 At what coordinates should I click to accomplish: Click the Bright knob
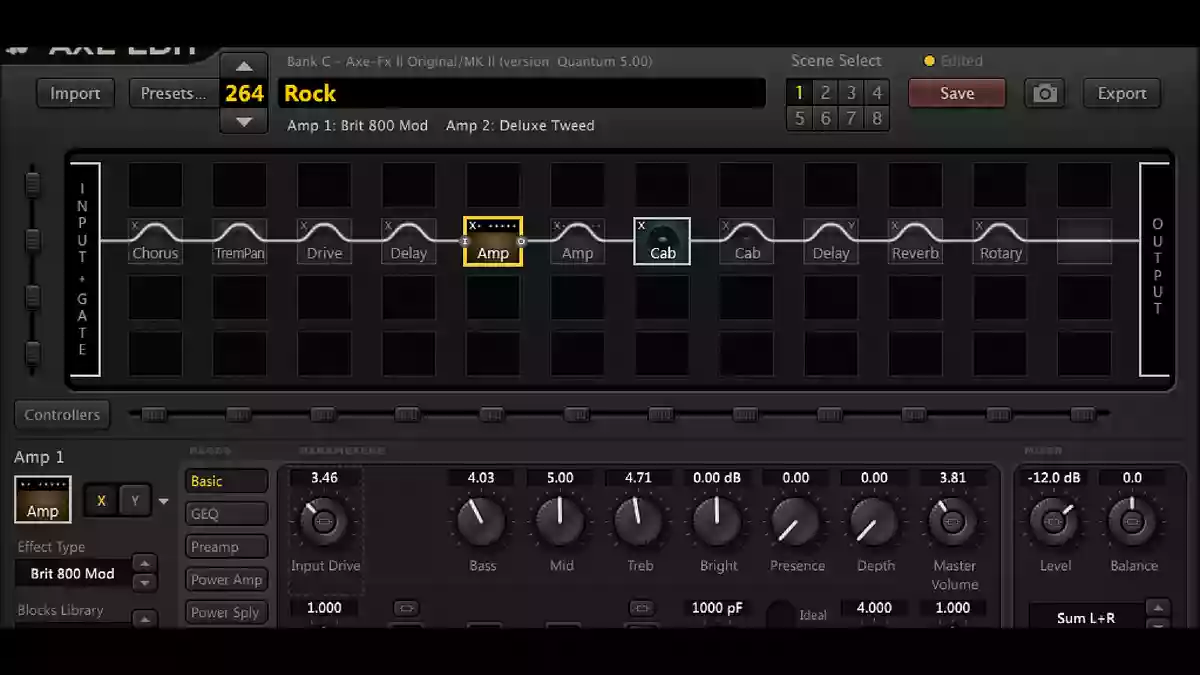[717, 521]
